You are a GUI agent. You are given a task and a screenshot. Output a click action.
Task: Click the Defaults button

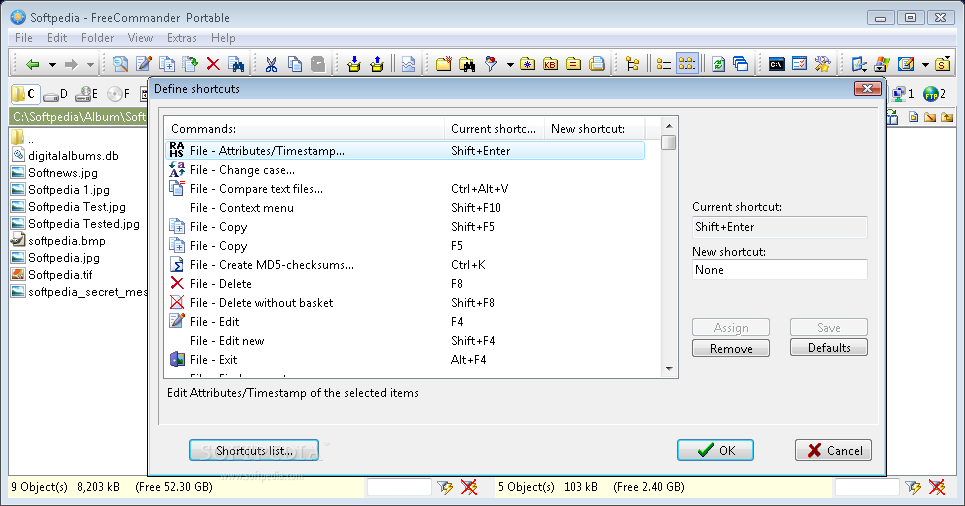click(x=828, y=347)
